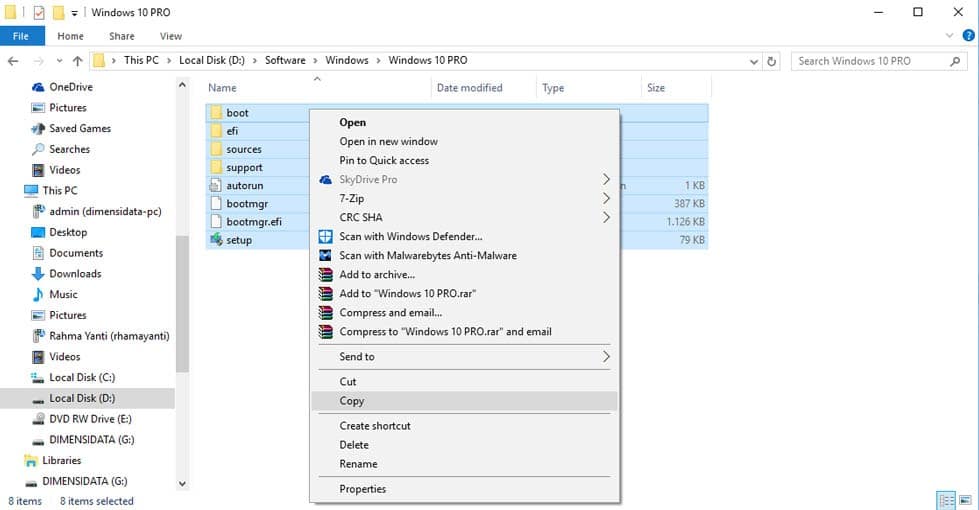Expand the 7-Zip submenu
The image size is (979, 510).
606,199
